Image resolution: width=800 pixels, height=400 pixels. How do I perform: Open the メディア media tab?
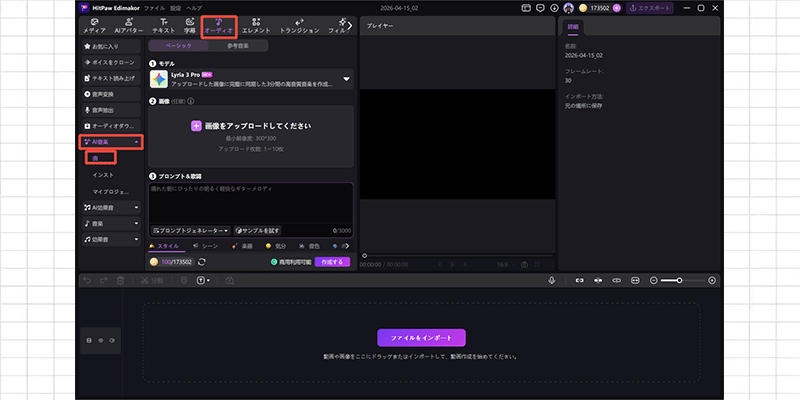pyautogui.click(x=94, y=26)
